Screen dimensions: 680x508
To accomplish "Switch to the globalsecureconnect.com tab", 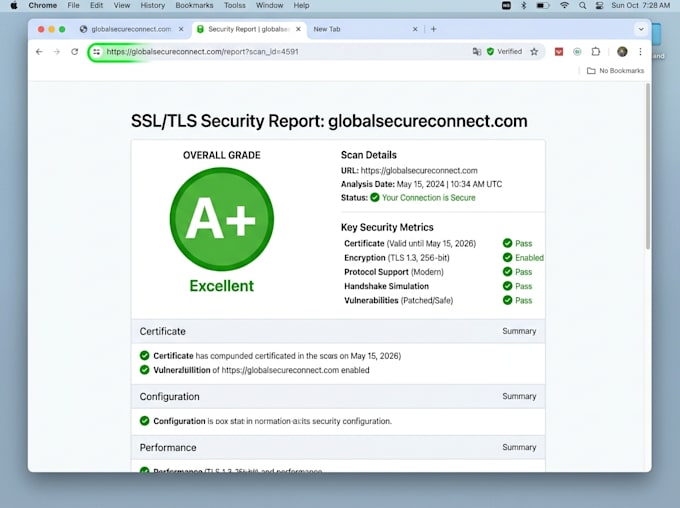I will click(131, 29).
